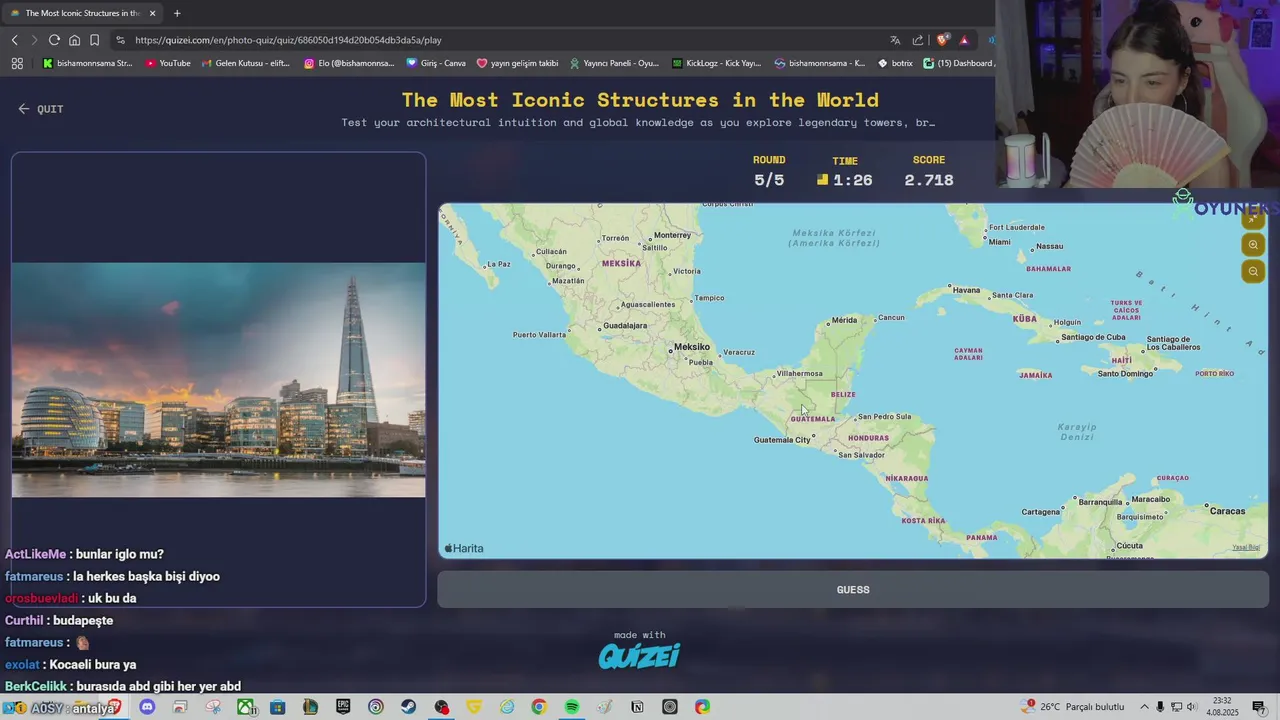Open a new browser tab
The width and height of the screenshot is (1280, 720).
pos(177,13)
